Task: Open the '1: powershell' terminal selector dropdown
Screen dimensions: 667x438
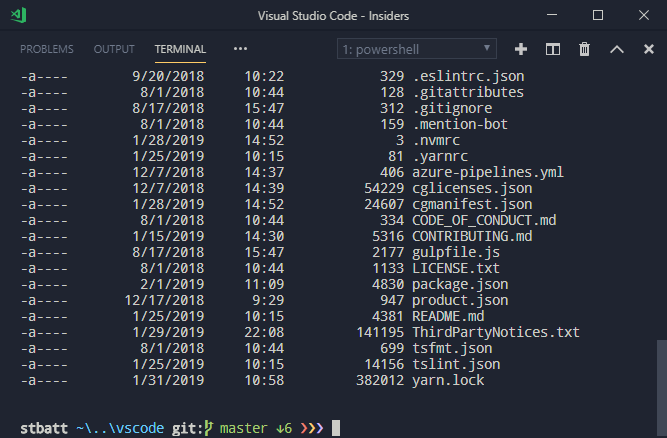Action: (416, 49)
